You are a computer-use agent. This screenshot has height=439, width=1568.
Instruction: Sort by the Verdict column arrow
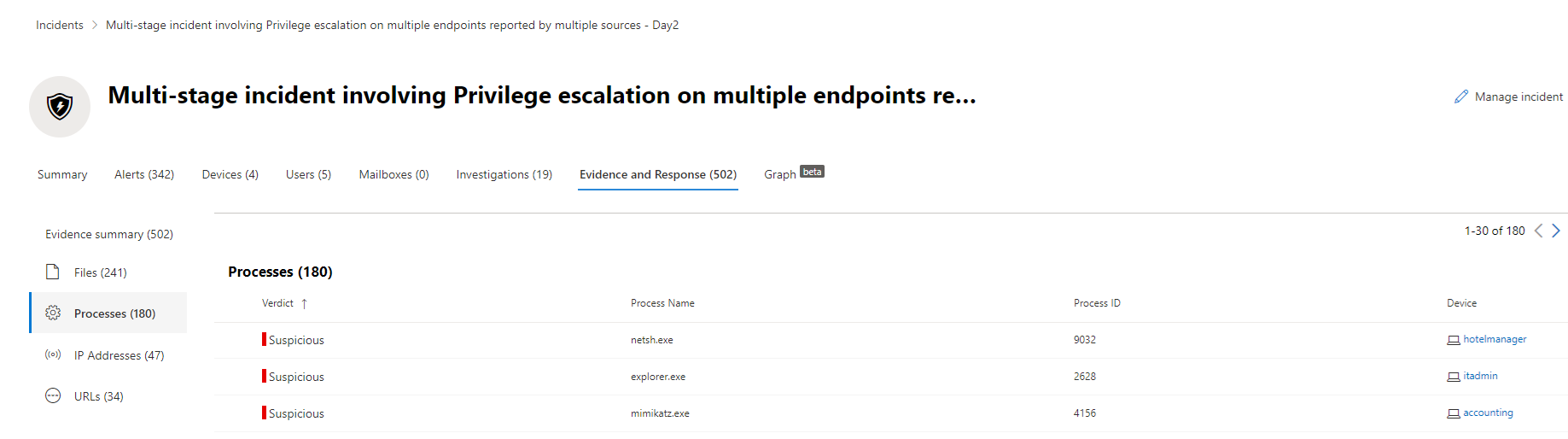point(304,303)
